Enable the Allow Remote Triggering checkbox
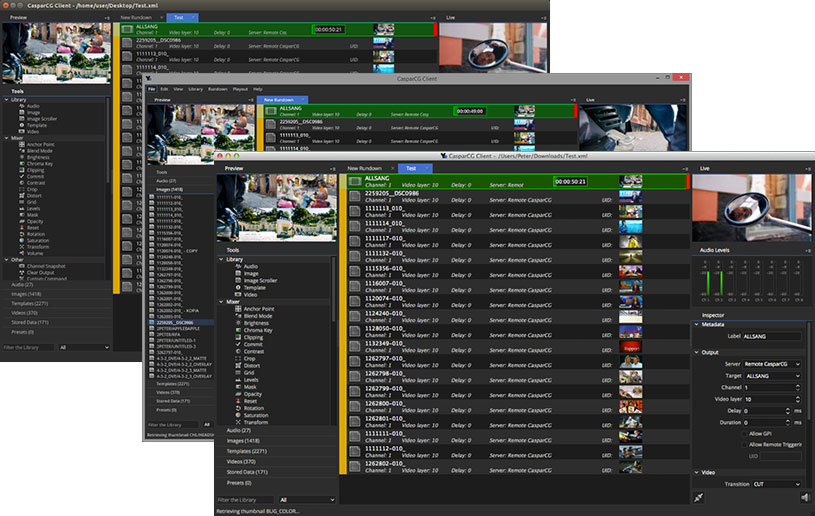Viewport: 815px width, 516px height. pos(744,445)
